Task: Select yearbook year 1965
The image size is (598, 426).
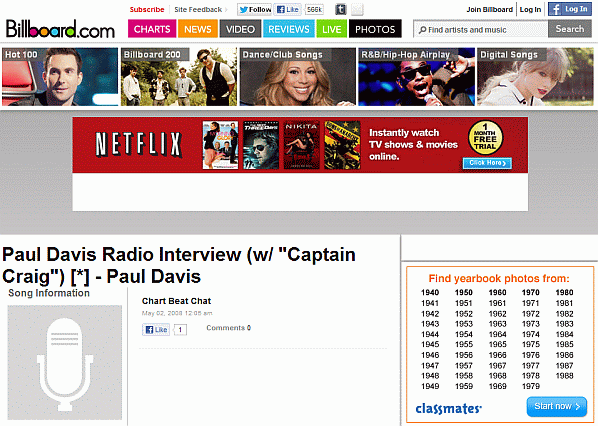Action: pyautogui.click(x=497, y=344)
